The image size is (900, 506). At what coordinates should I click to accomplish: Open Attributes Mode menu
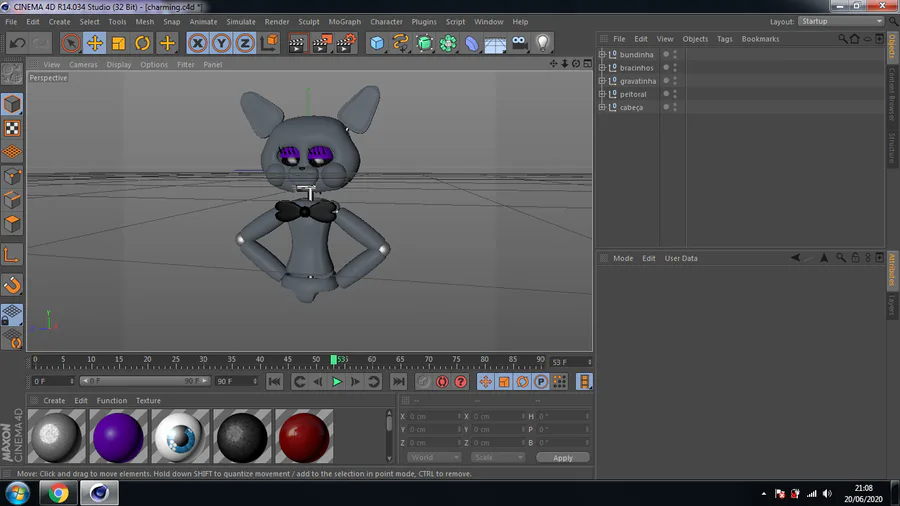point(623,259)
